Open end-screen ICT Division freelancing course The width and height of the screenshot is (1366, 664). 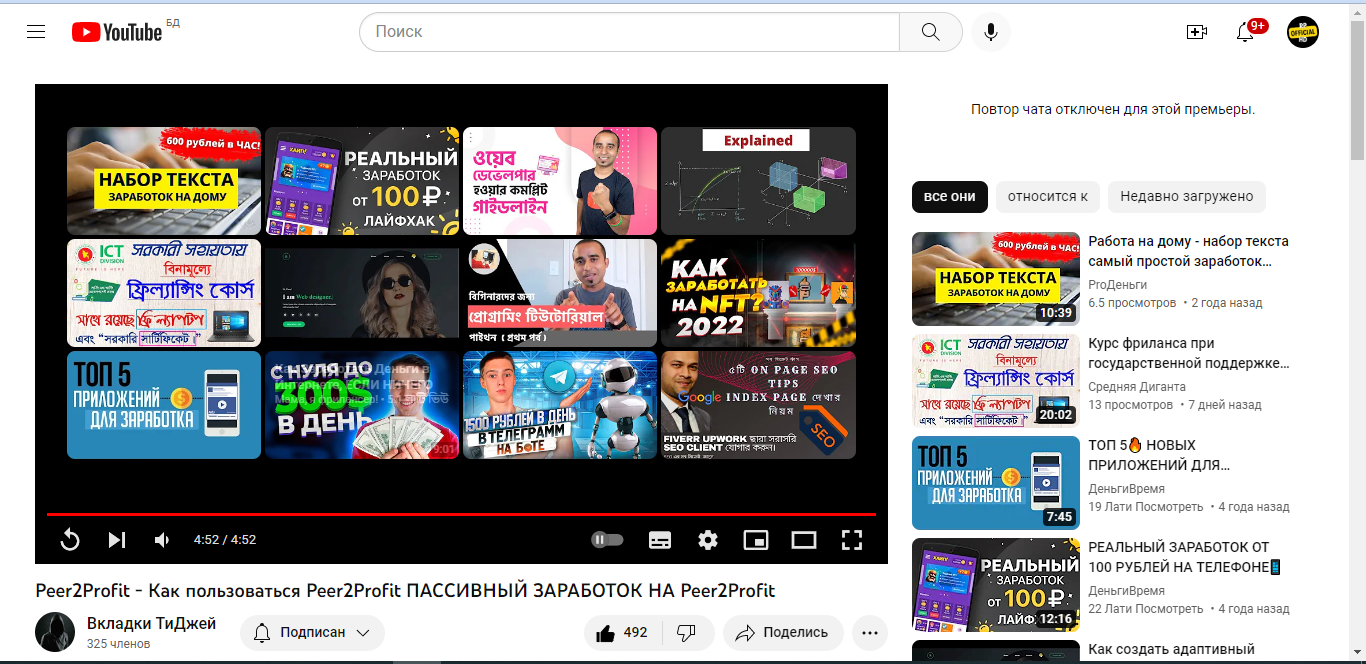coord(164,293)
